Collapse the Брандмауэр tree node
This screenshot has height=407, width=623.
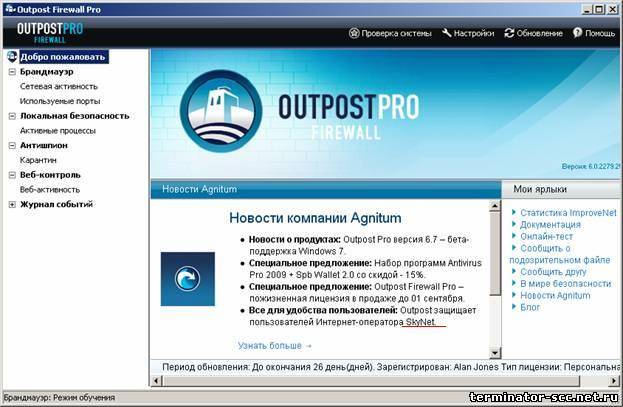[12, 72]
